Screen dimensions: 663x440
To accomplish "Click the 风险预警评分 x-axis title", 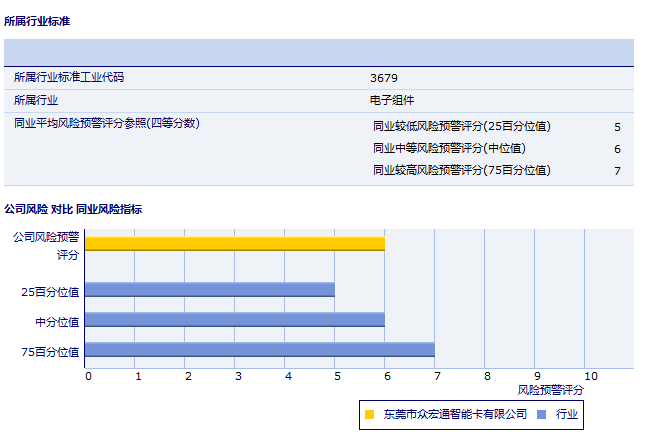I will [x=551, y=389].
